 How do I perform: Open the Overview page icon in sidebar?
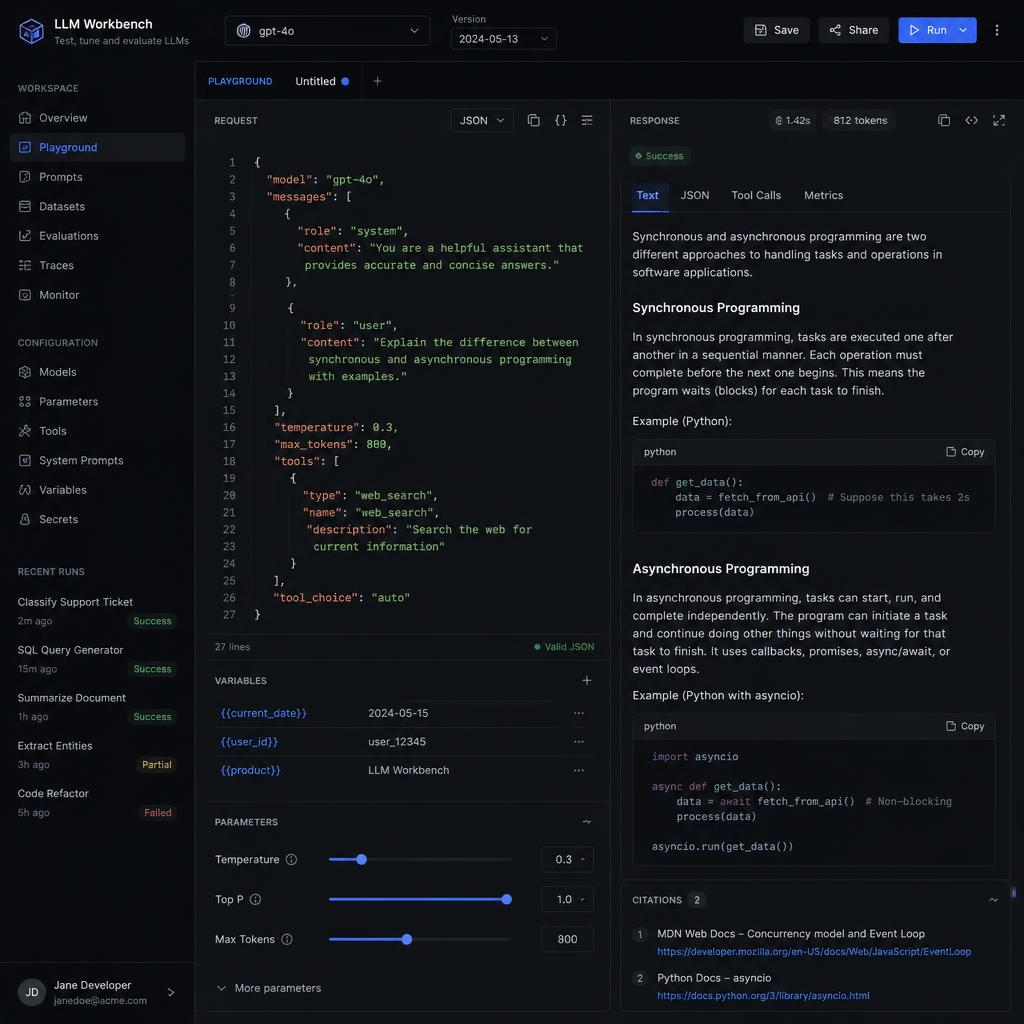click(x=25, y=118)
